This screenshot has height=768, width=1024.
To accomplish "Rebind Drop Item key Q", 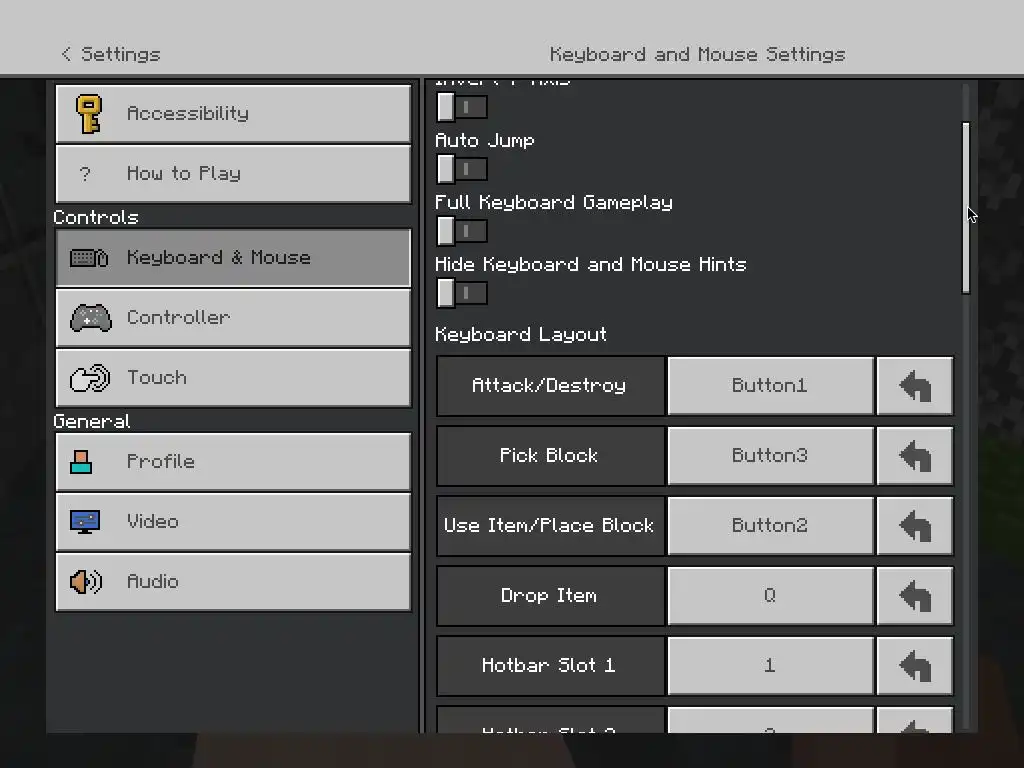I will pyautogui.click(x=770, y=596).
